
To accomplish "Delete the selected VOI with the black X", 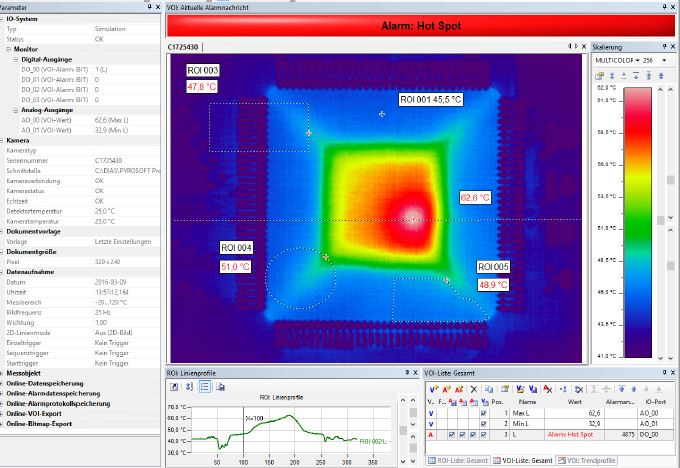I will (x=474, y=389).
